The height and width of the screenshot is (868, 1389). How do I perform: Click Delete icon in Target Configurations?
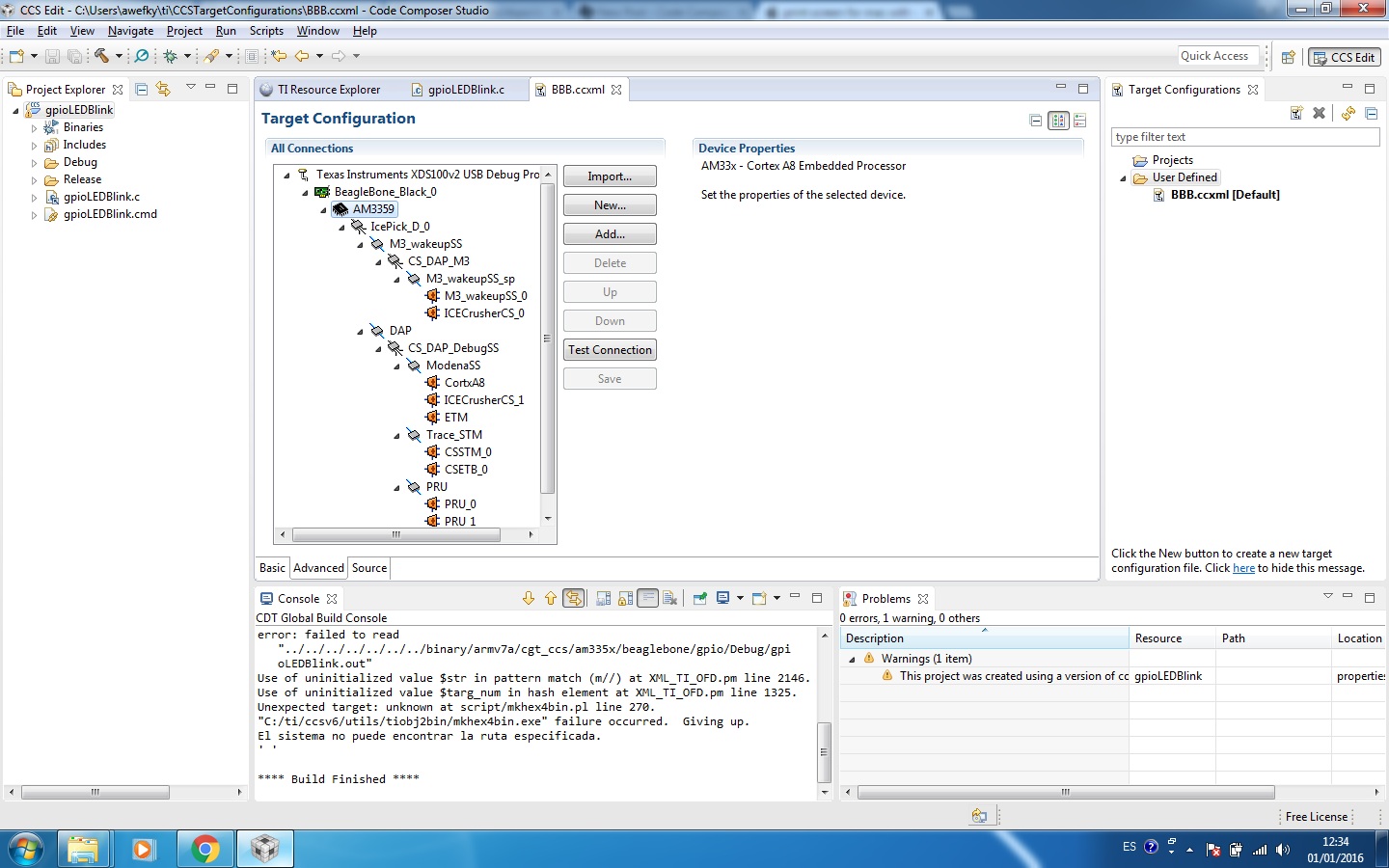point(1320,113)
